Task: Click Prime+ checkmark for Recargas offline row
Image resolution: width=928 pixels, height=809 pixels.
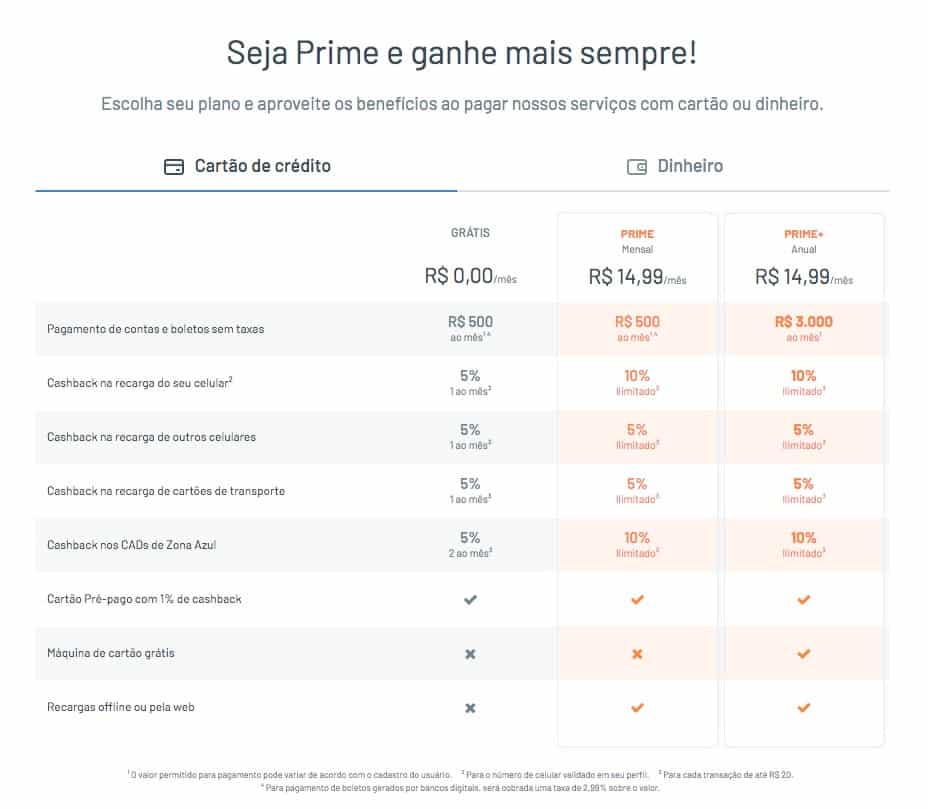Action: coord(804,708)
